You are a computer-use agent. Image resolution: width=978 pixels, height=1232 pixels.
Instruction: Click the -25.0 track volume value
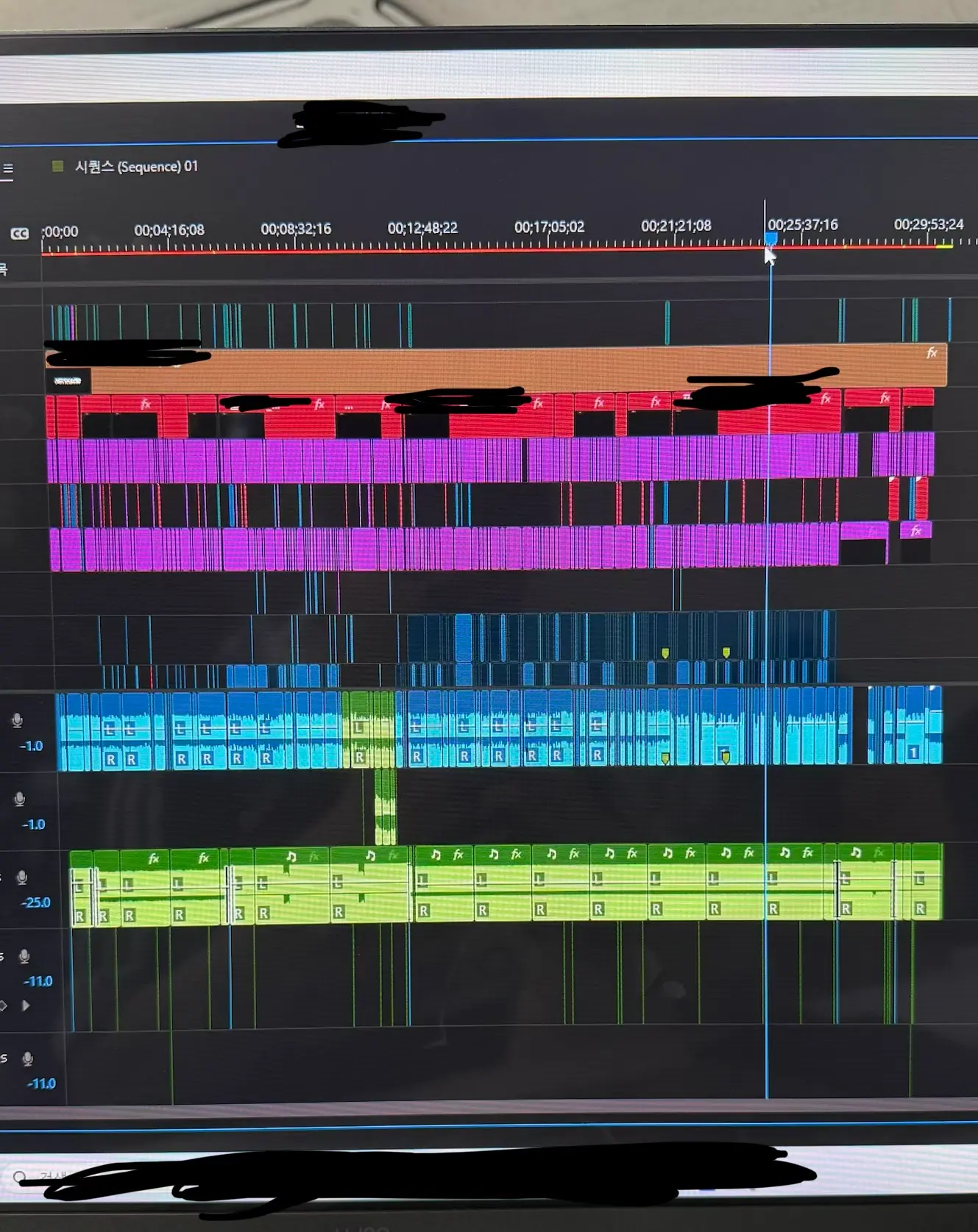pyautogui.click(x=35, y=902)
